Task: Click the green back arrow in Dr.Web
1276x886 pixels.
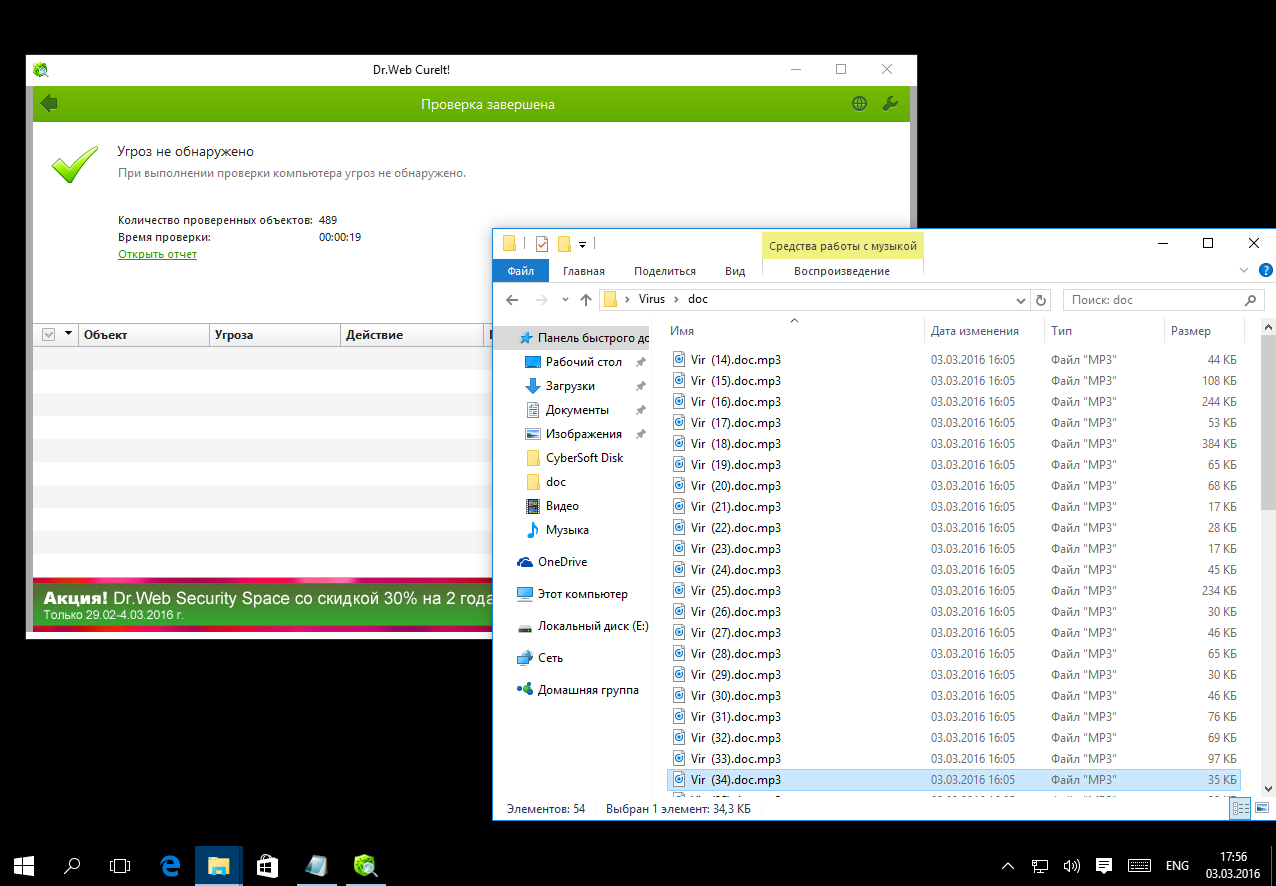Action: [49, 104]
